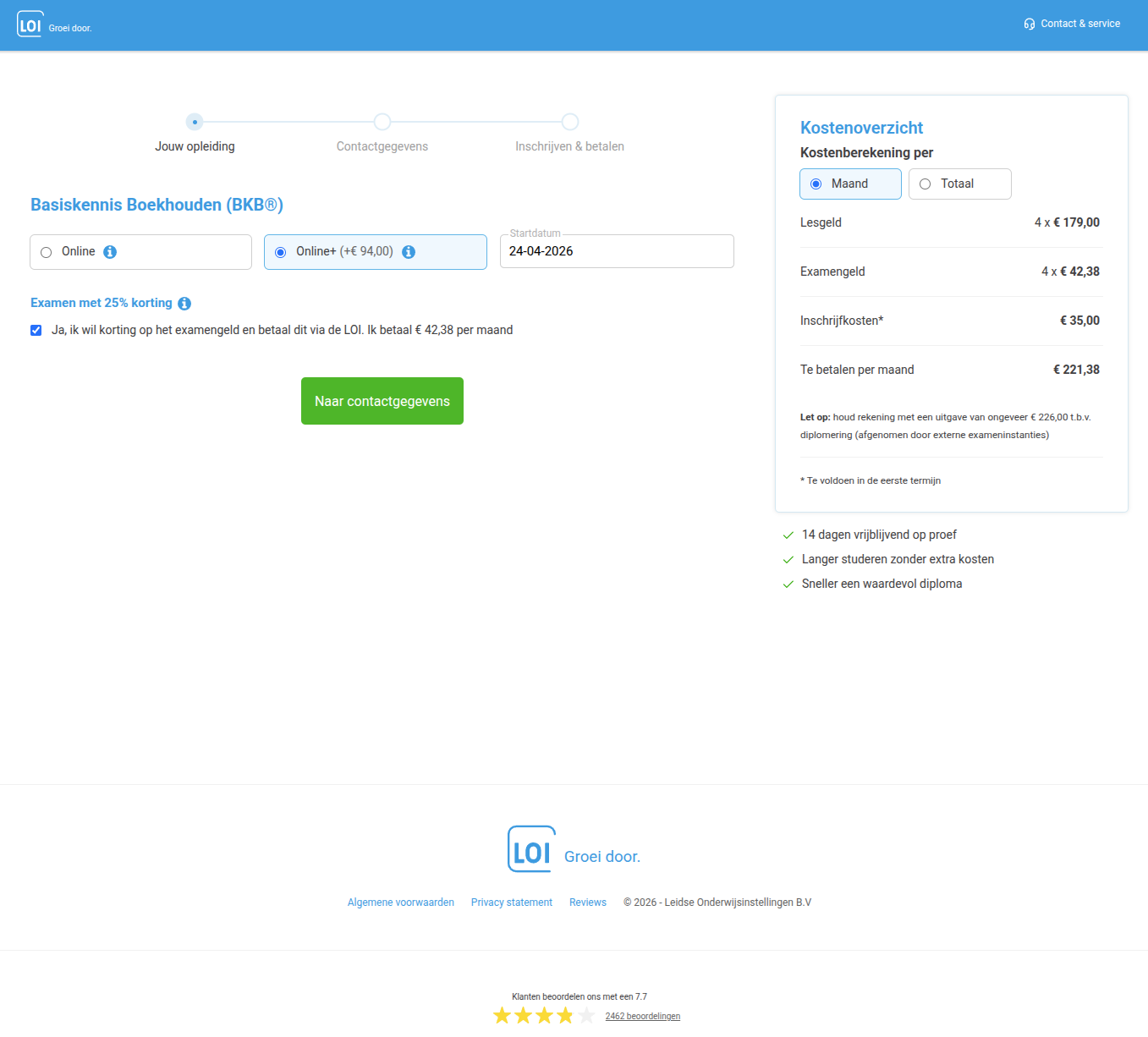
Task: Click the per-month total € 221,38
Action: coord(1076,370)
